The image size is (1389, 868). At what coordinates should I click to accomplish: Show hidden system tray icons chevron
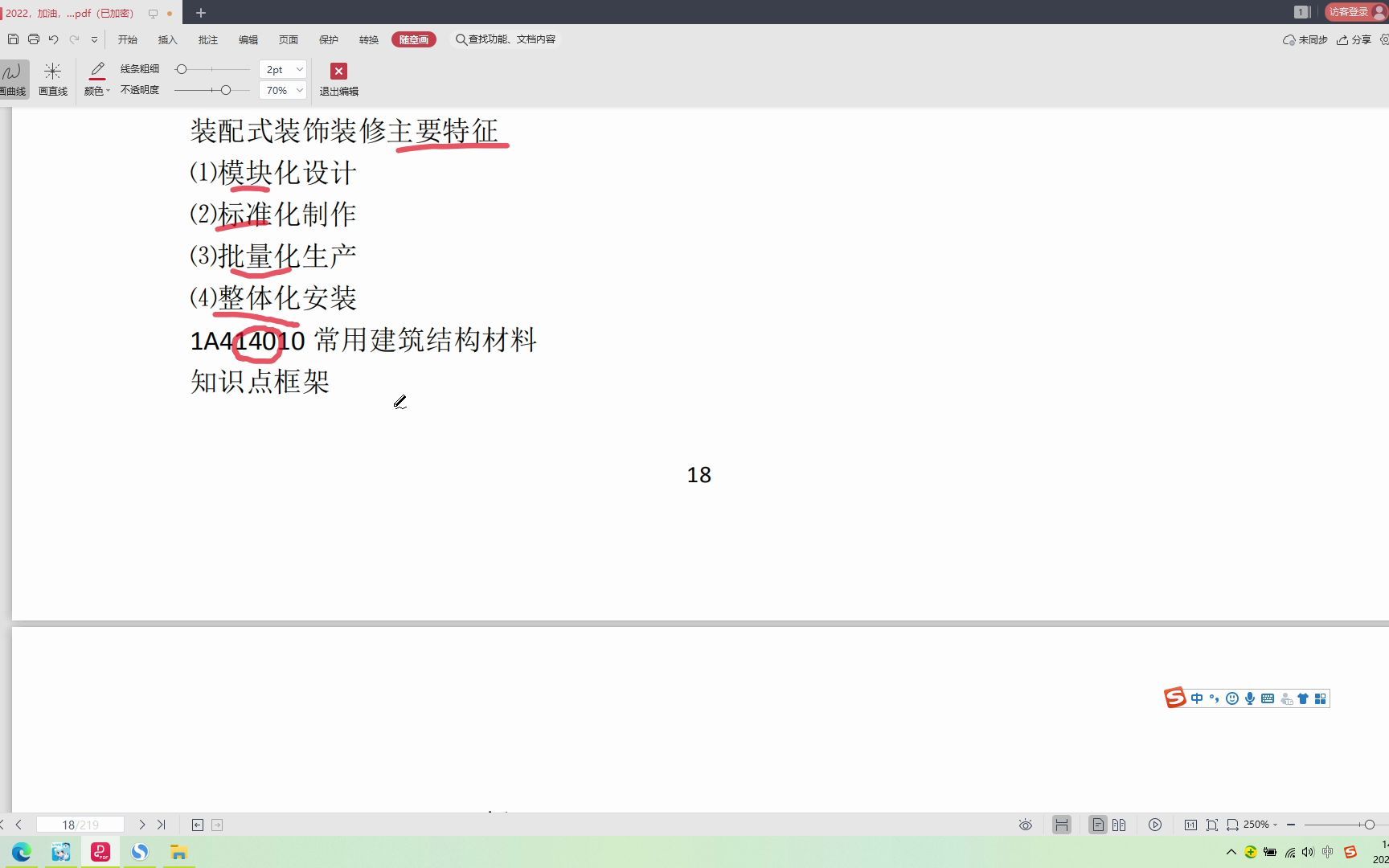click(x=1231, y=852)
